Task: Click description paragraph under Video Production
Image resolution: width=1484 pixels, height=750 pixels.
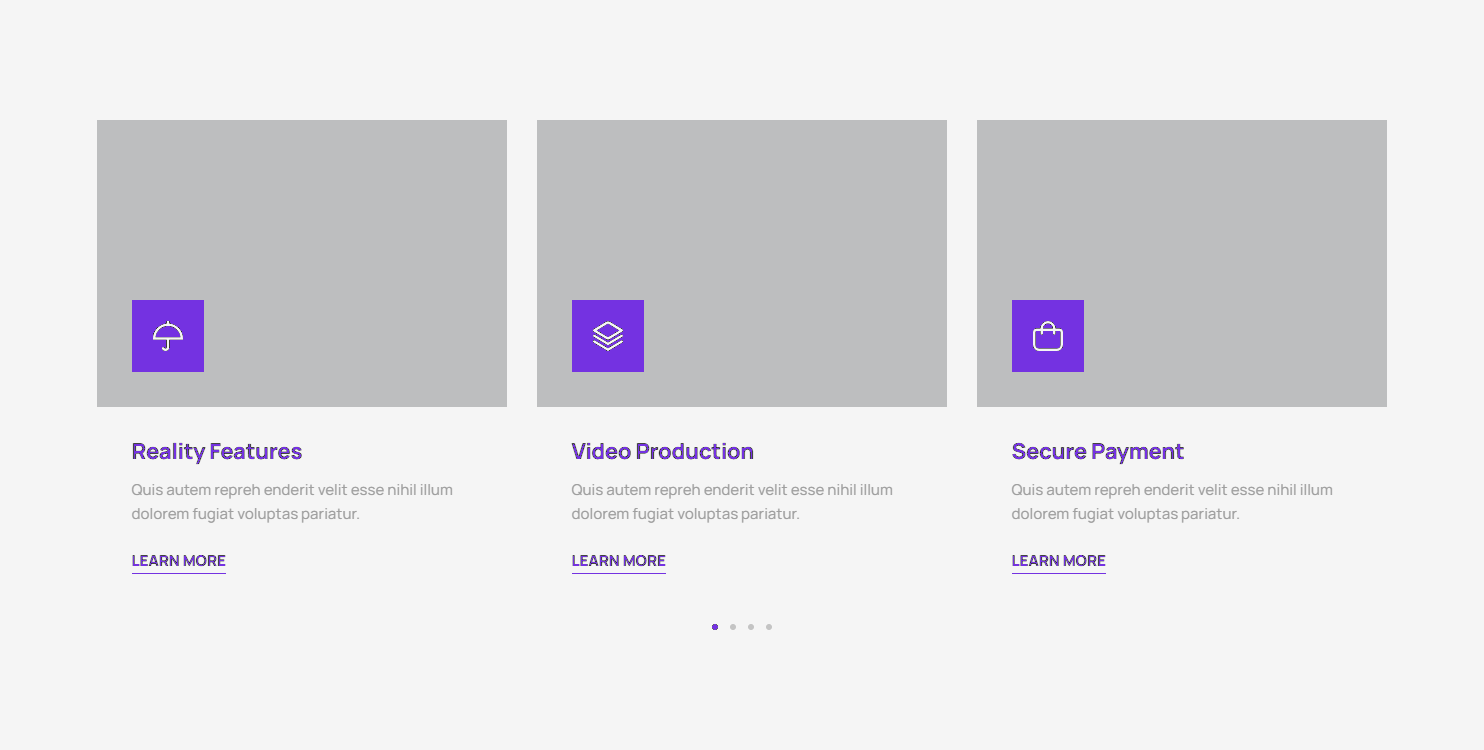Action: tap(732, 502)
